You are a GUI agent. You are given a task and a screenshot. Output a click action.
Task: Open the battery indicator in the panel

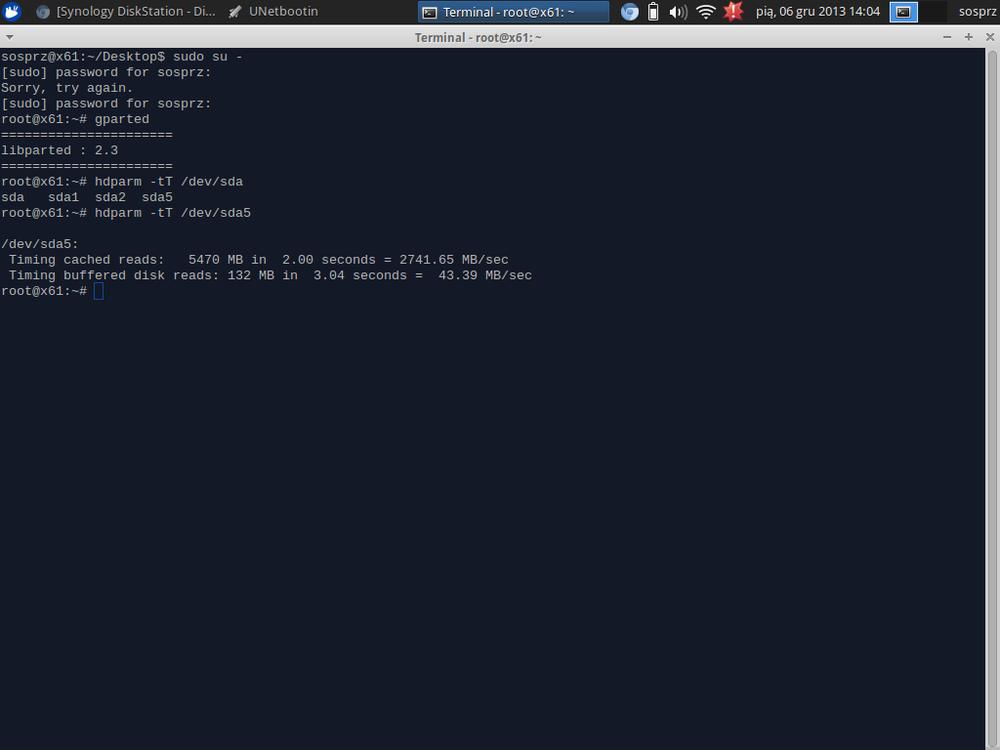pyautogui.click(x=653, y=11)
